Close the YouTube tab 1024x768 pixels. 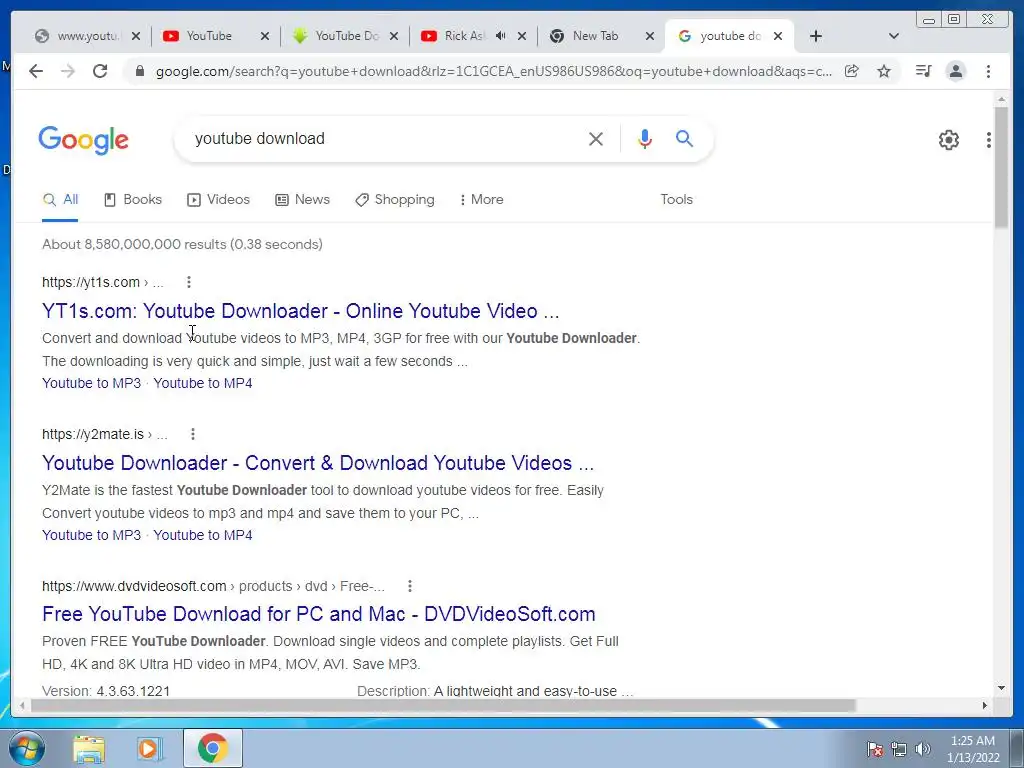[264, 37]
